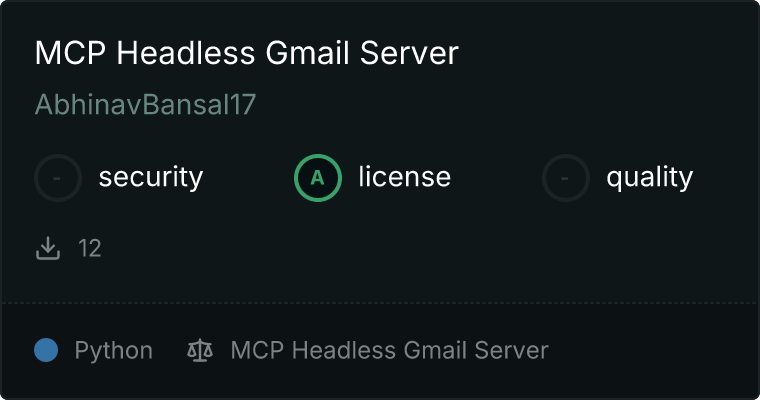This screenshot has height=400, width=760.
Task: Click the green license A grade badge
Action: click(317, 178)
